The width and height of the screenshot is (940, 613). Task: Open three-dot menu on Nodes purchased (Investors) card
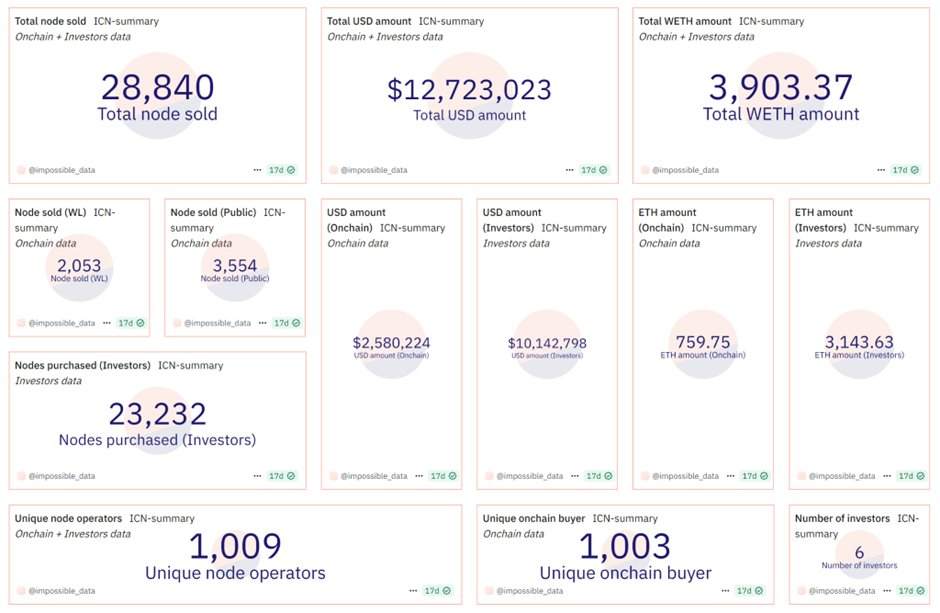coord(257,476)
